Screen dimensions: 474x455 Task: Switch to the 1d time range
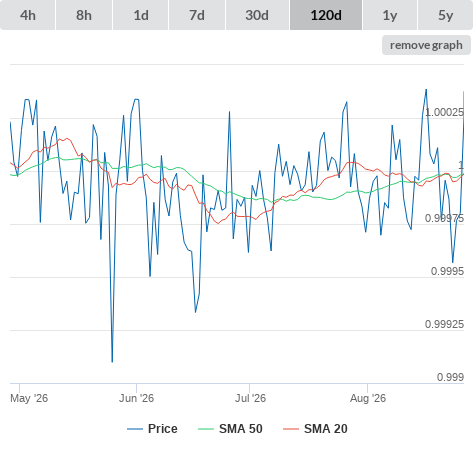pyautogui.click(x=141, y=15)
